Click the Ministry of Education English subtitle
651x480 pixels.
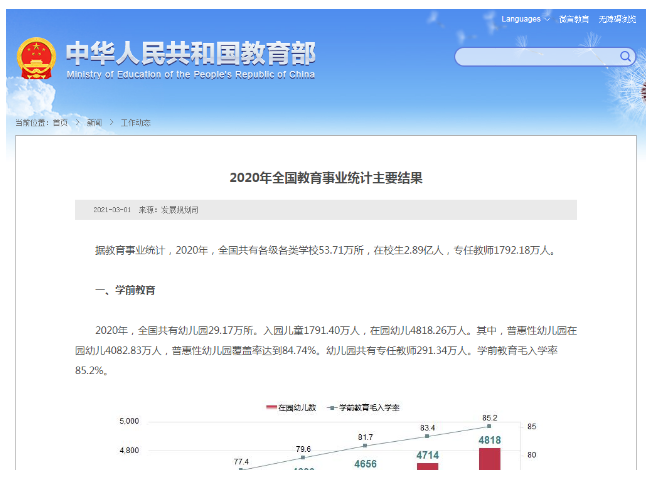191,75
